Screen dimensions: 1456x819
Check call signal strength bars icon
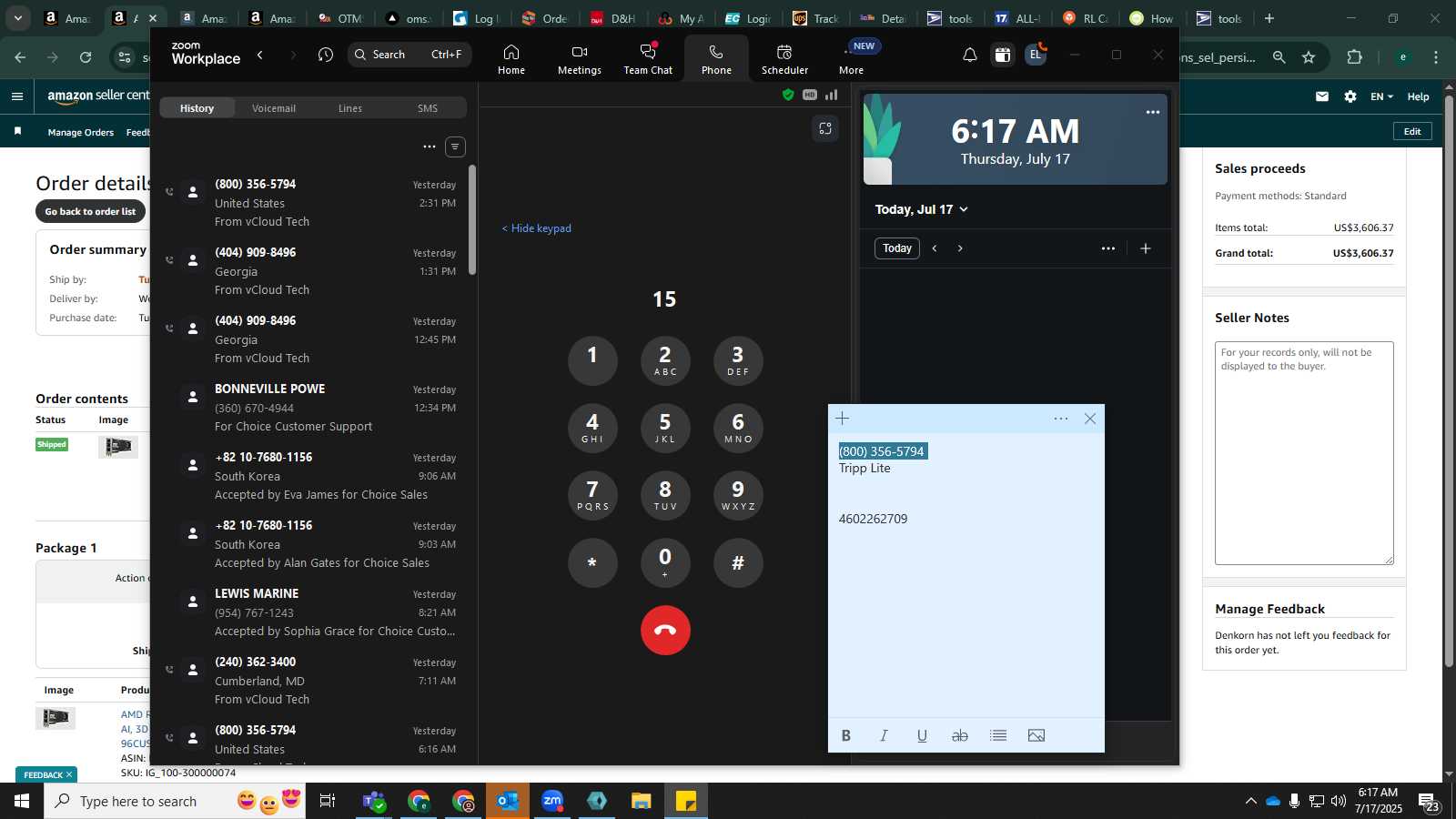pyautogui.click(x=832, y=95)
